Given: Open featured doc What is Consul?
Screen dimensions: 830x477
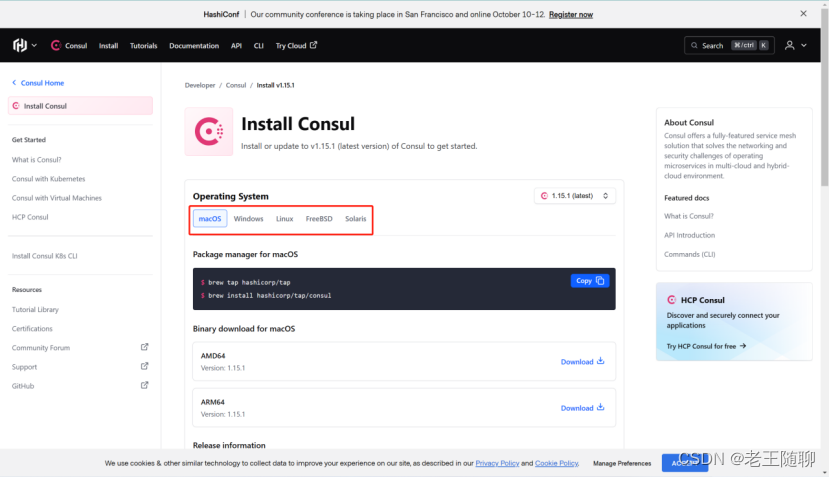Looking at the screenshot, I should click(x=689, y=216).
